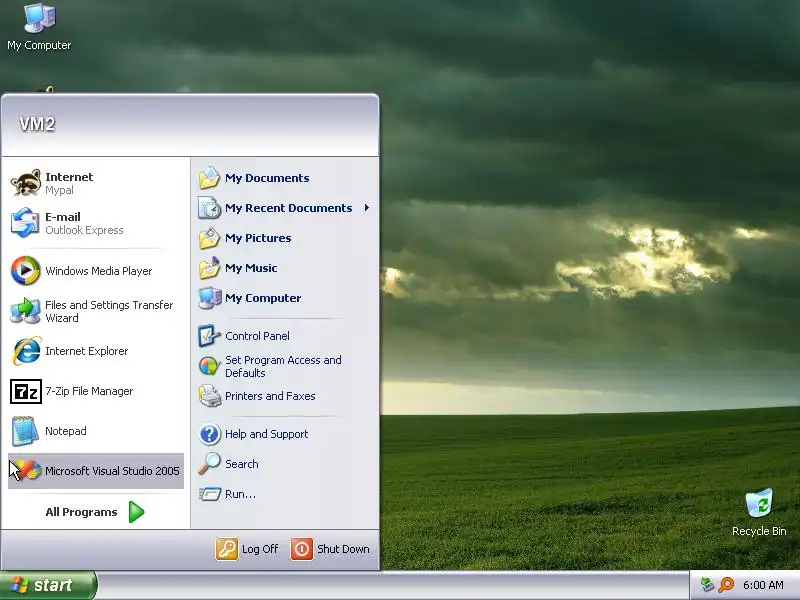
Task: Click the "My Pictures" text label
Action: click(258, 238)
